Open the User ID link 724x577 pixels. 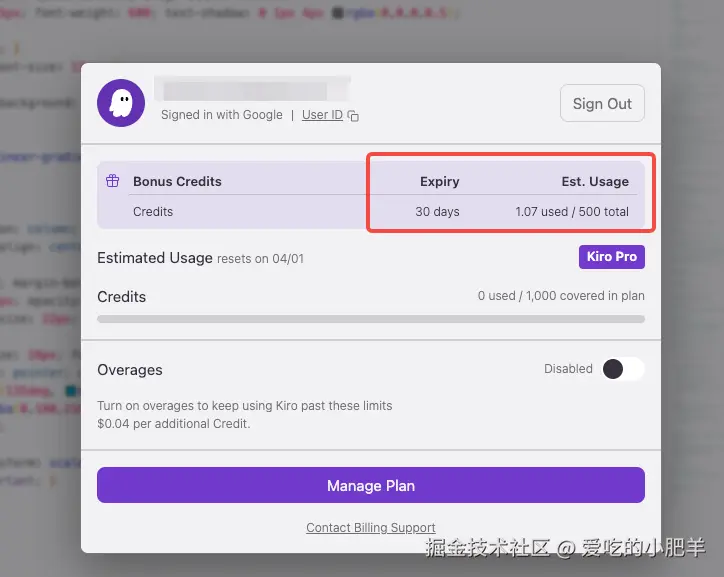point(322,114)
